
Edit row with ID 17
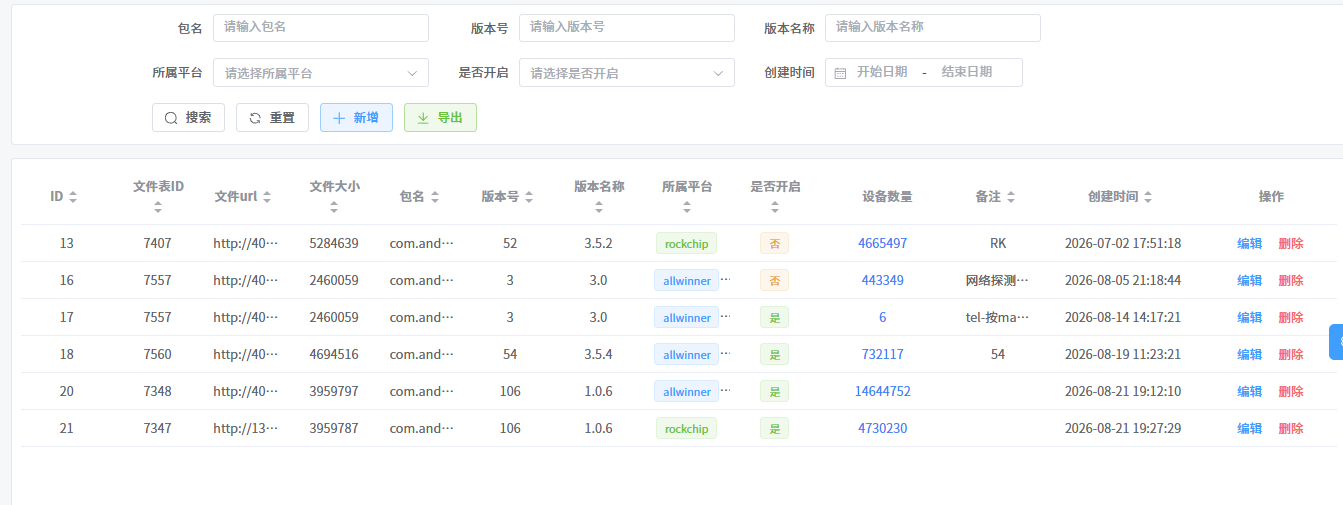pos(1250,317)
